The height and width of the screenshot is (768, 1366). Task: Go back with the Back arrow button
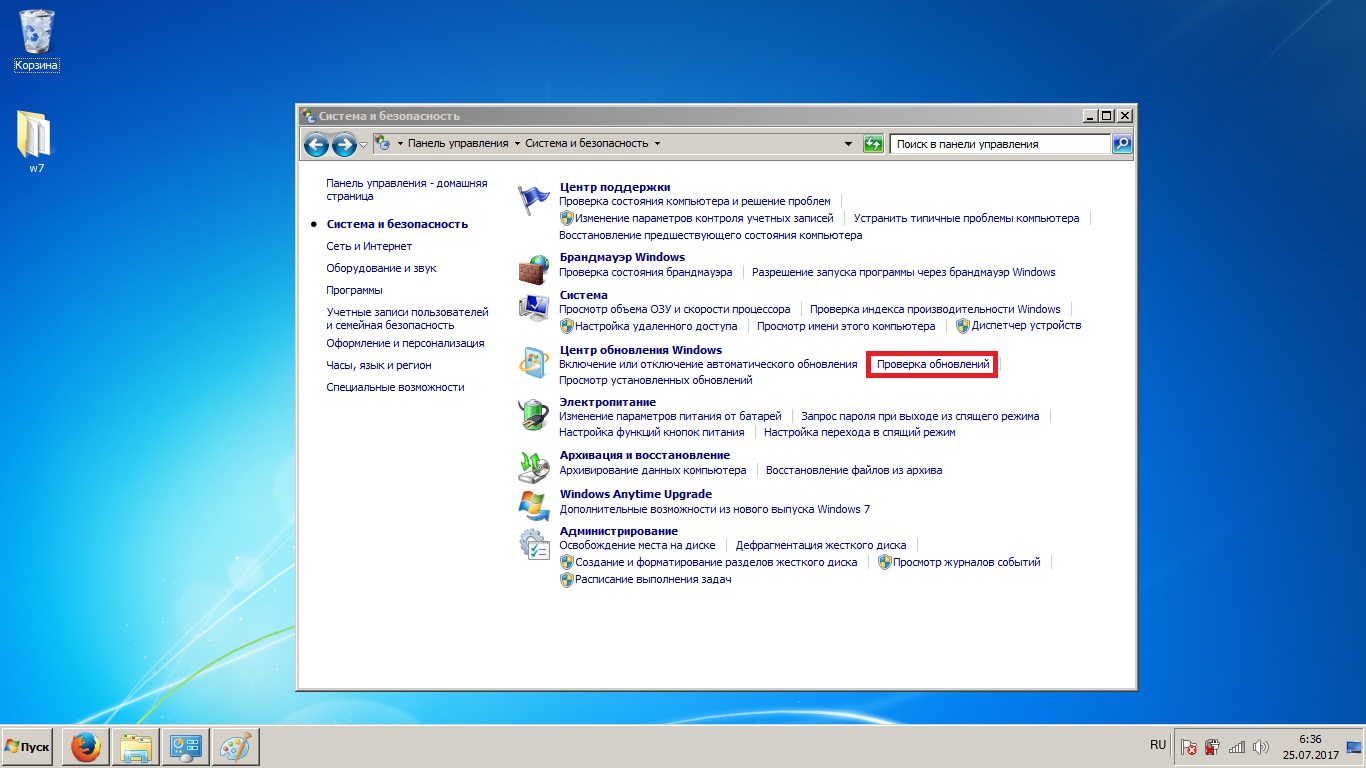click(317, 144)
